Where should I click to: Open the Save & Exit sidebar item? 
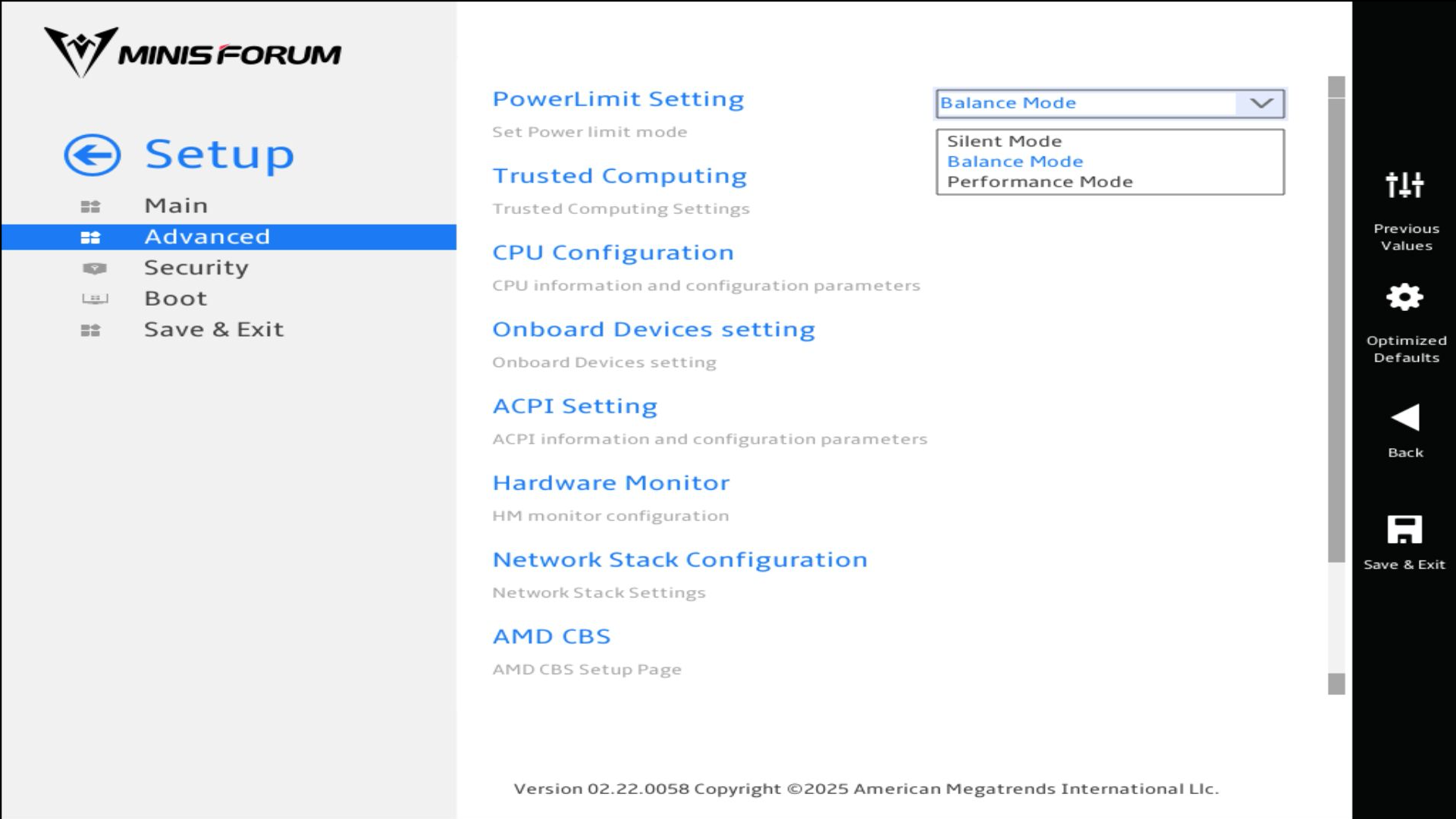click(x=213, y=330)
